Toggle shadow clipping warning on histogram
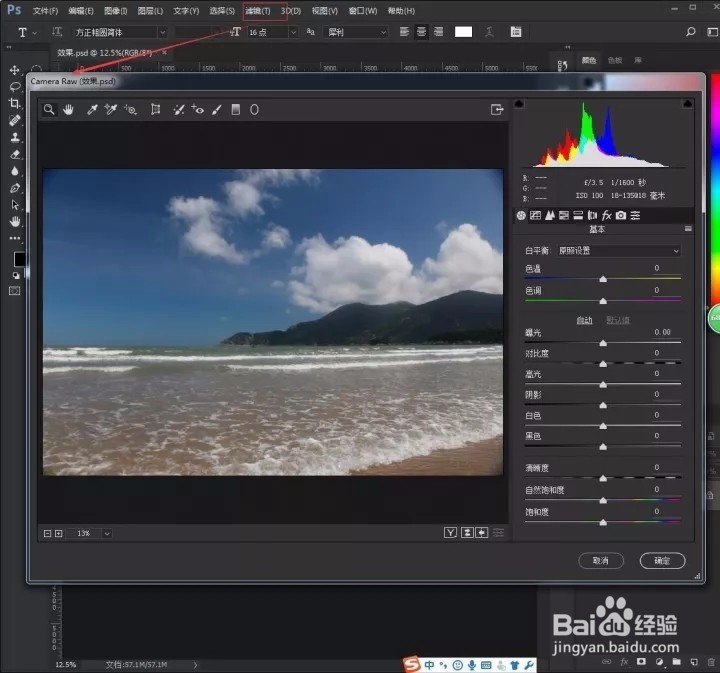720x673 pixels. tap(519, 103)
